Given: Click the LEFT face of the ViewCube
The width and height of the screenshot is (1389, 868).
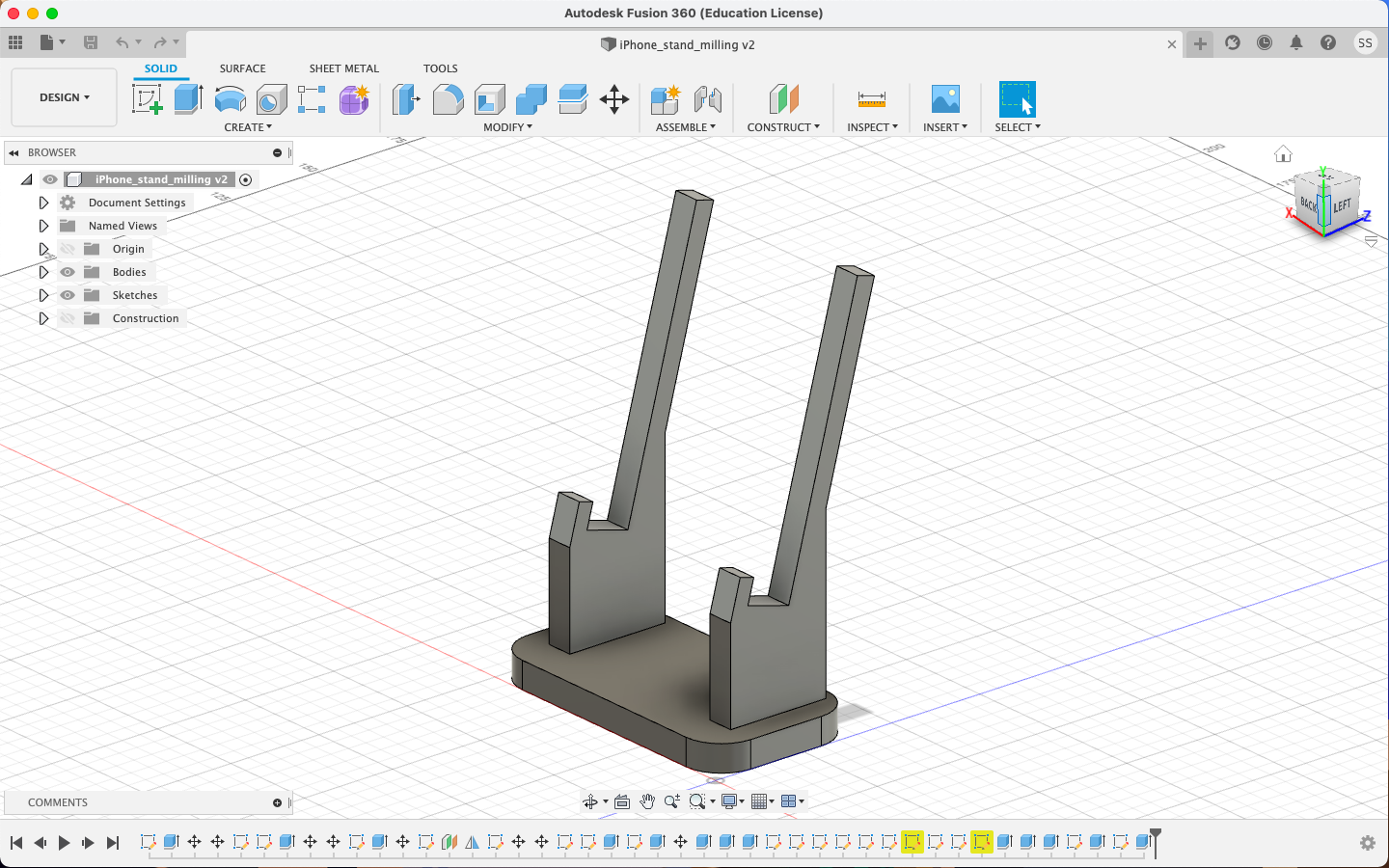Looking at the screenshot, I should [1343, 205].
